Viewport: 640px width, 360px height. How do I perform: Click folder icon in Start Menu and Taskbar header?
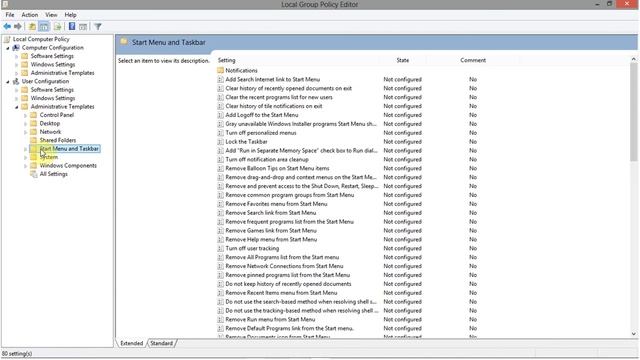[124, 42]
